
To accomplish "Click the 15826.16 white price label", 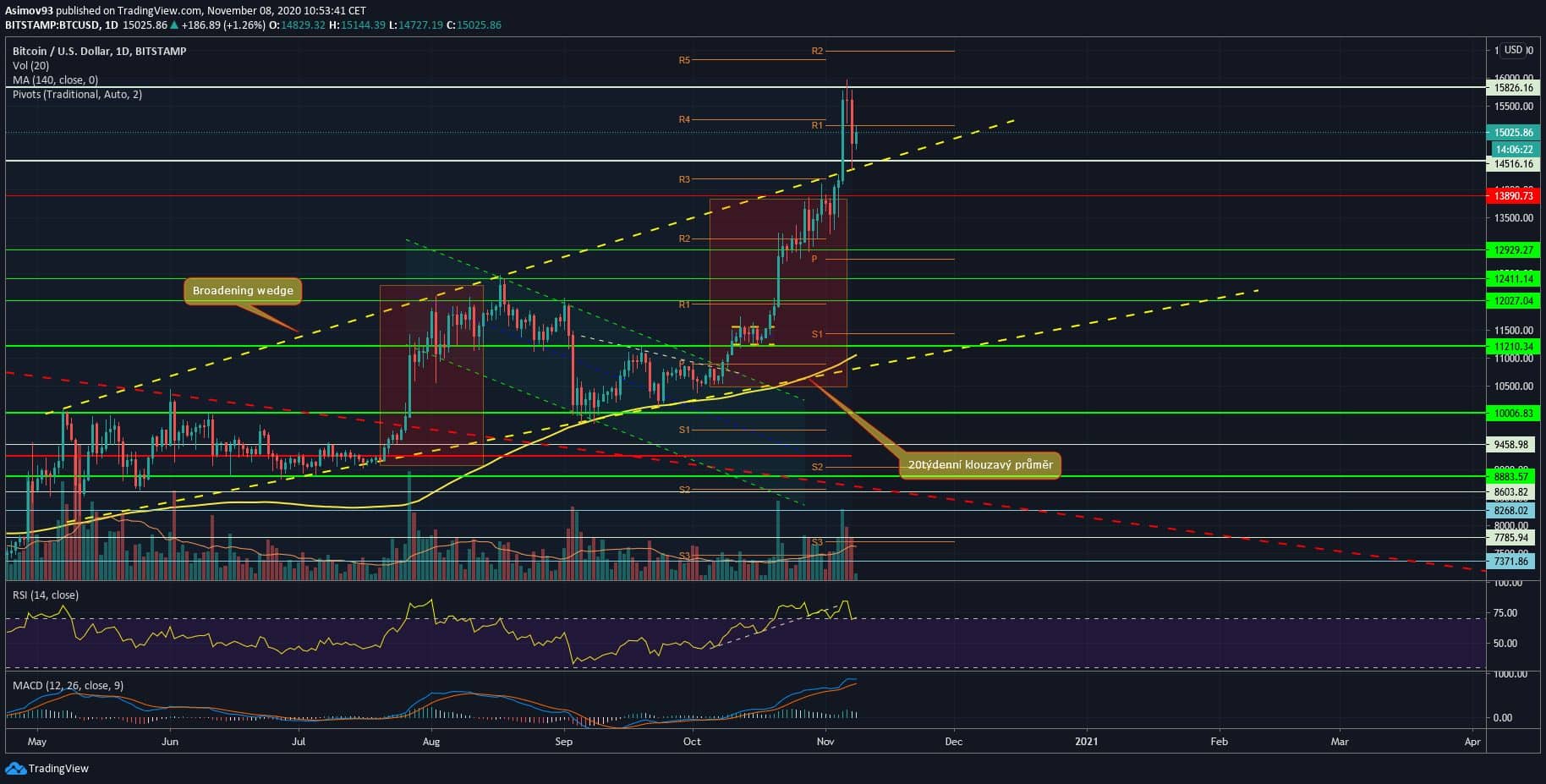I will click(1513, 88).
